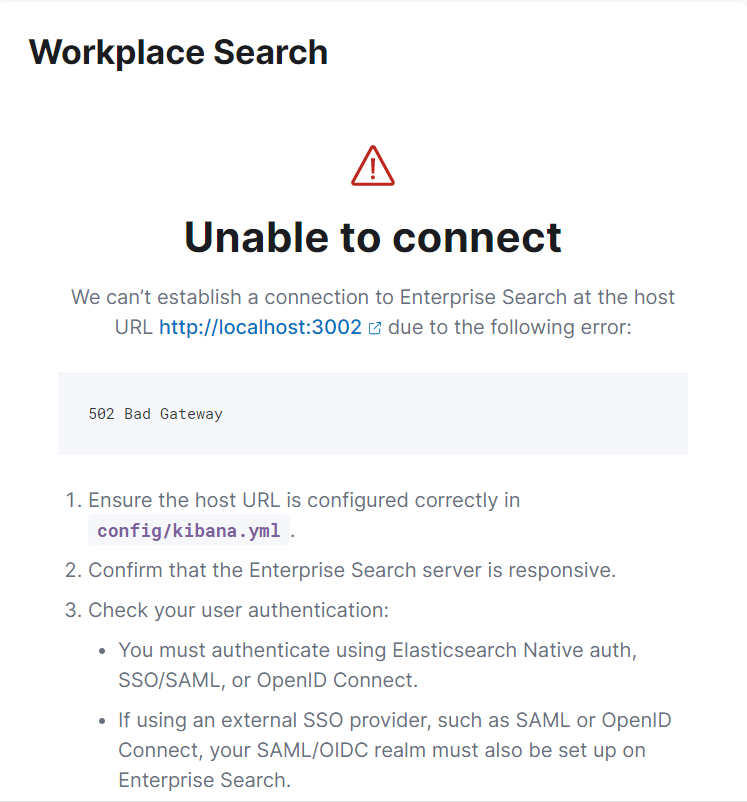Click the red warning triangle icon
This screenshot has height=802, width=747.
(373, 166)
